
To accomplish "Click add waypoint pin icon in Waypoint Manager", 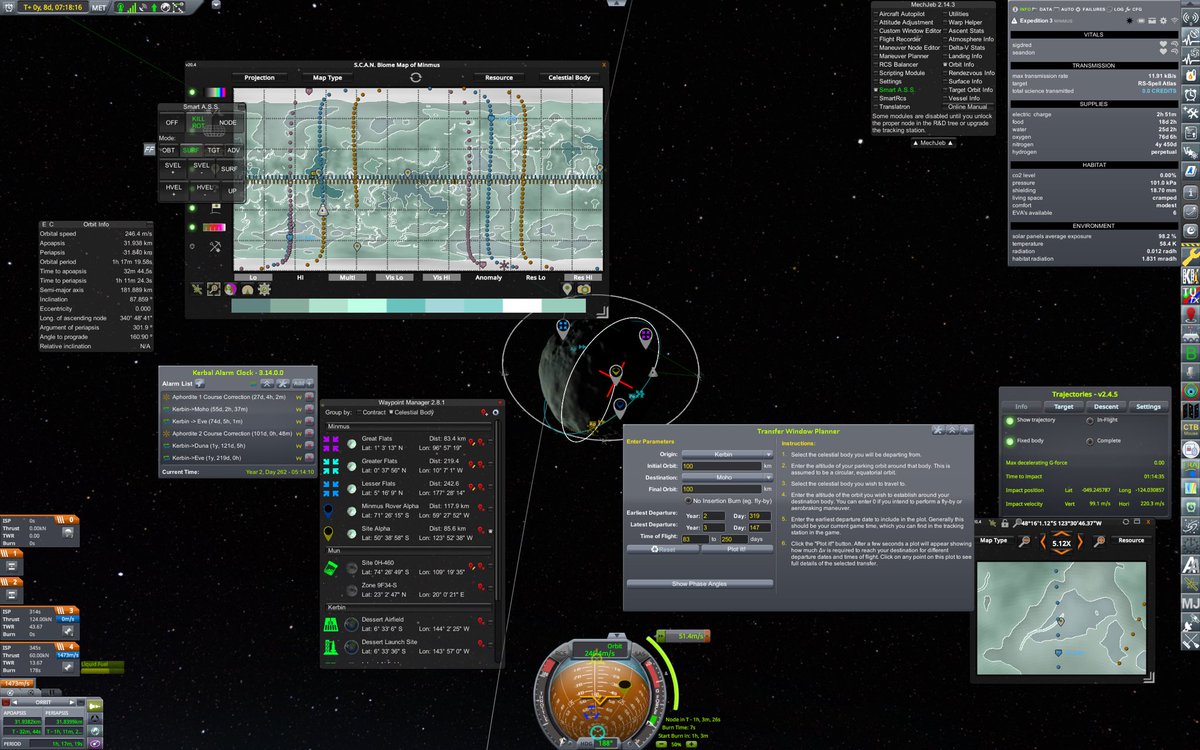I will click(484, 412).
